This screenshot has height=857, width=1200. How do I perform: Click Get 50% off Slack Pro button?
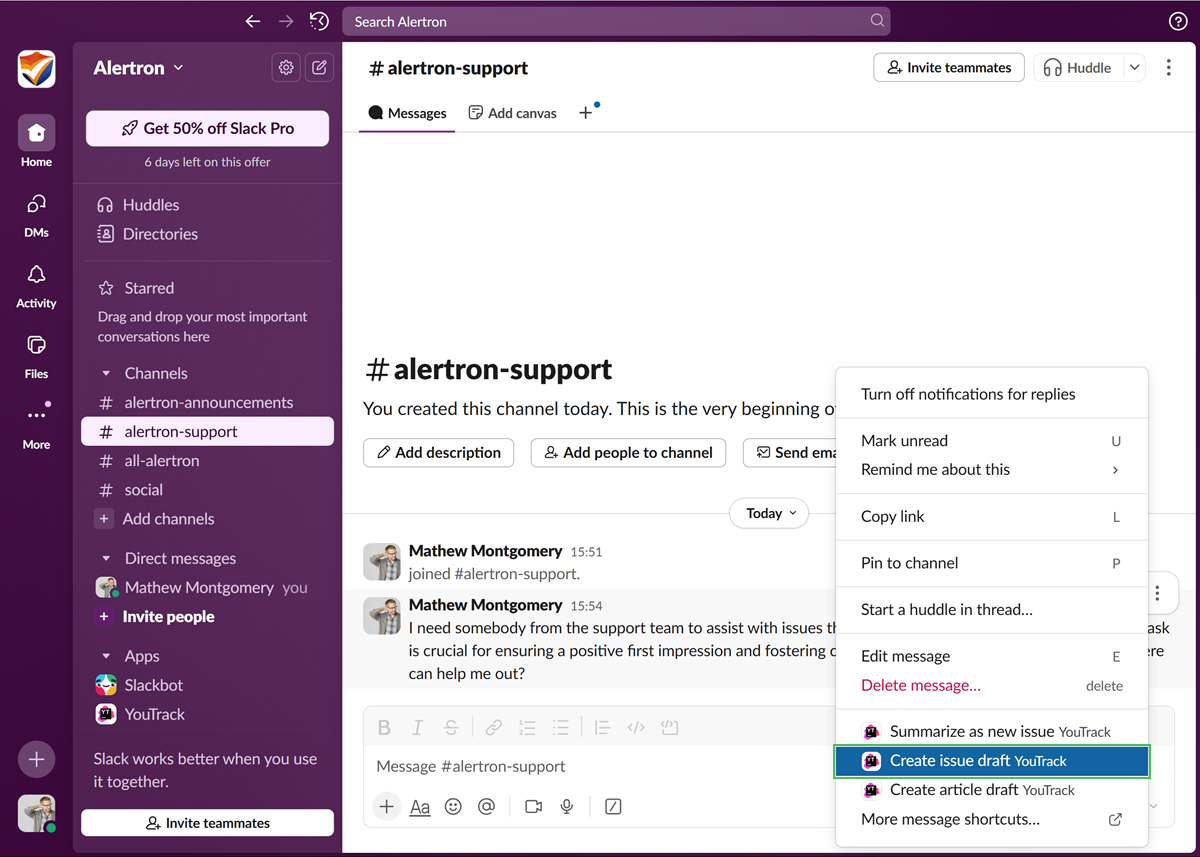pyautogui.click(x=207, y=128)
